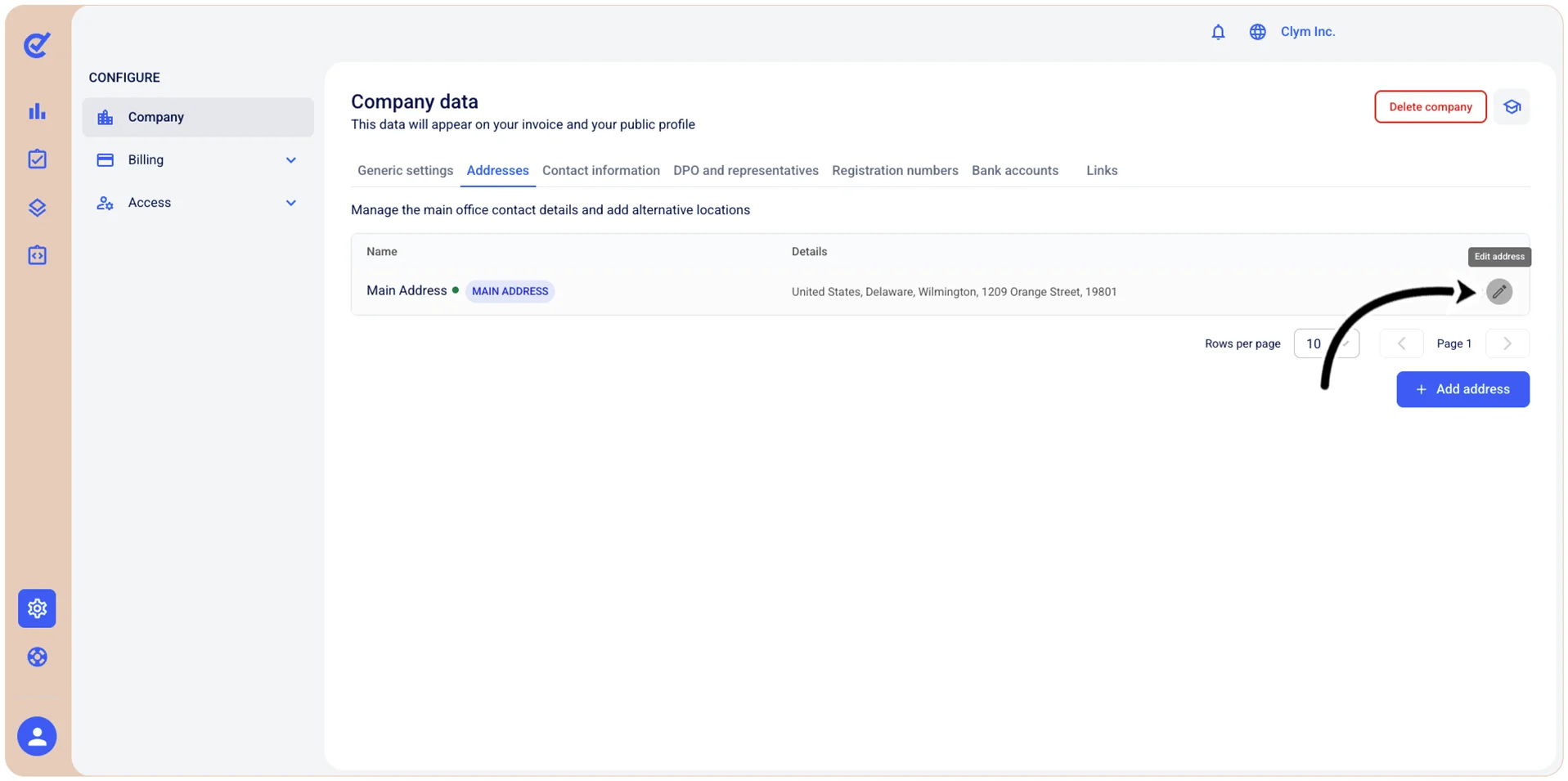Select Company in the Configure menu
The width and height of the screenshot is (1568, 781).
click(x=198, y=117)
